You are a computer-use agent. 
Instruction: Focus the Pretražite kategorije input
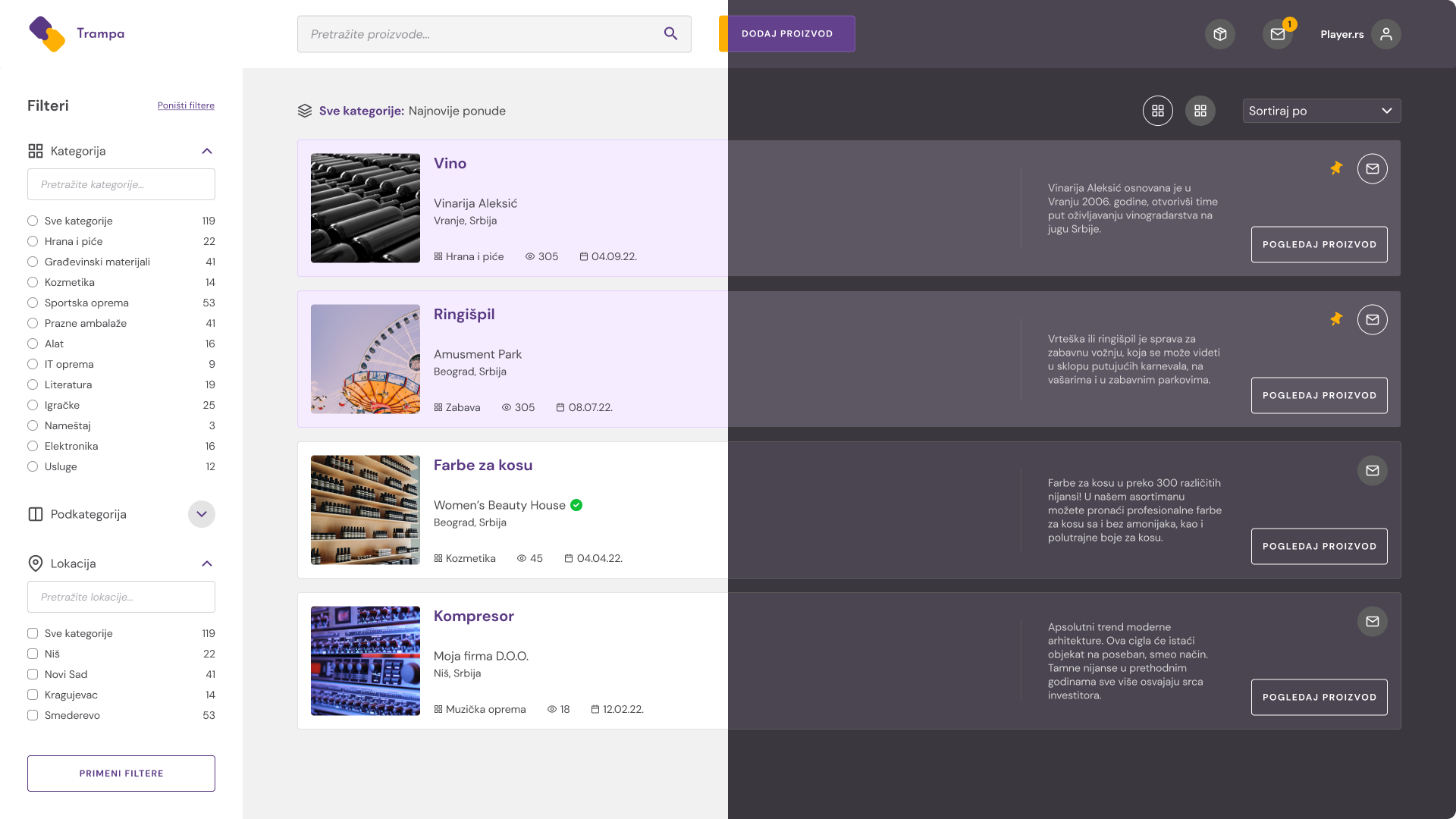tap(121, 184)
